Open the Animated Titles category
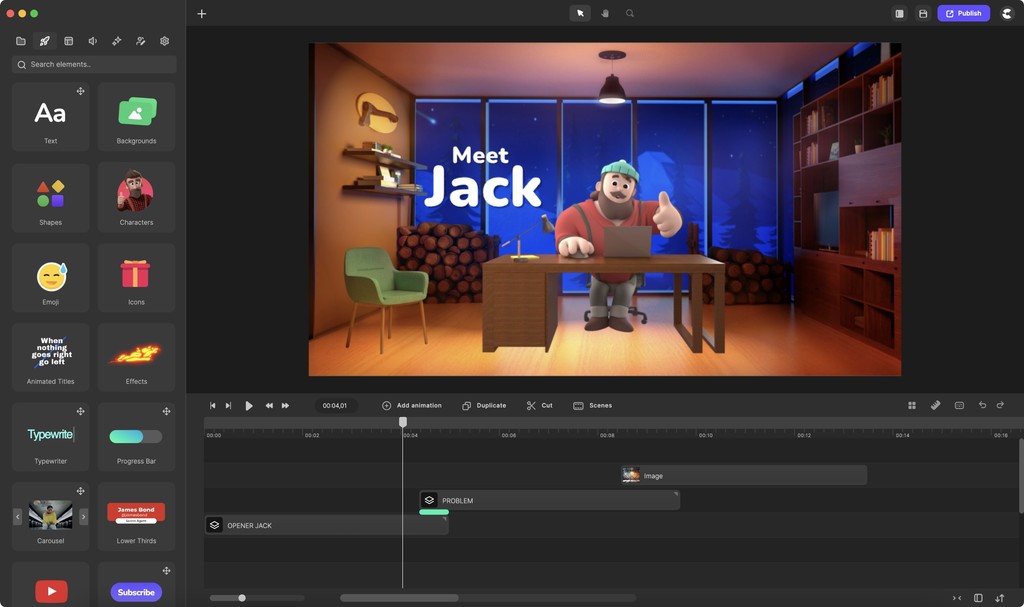This screenshot has width=1024, height=607. pos(50,358)
